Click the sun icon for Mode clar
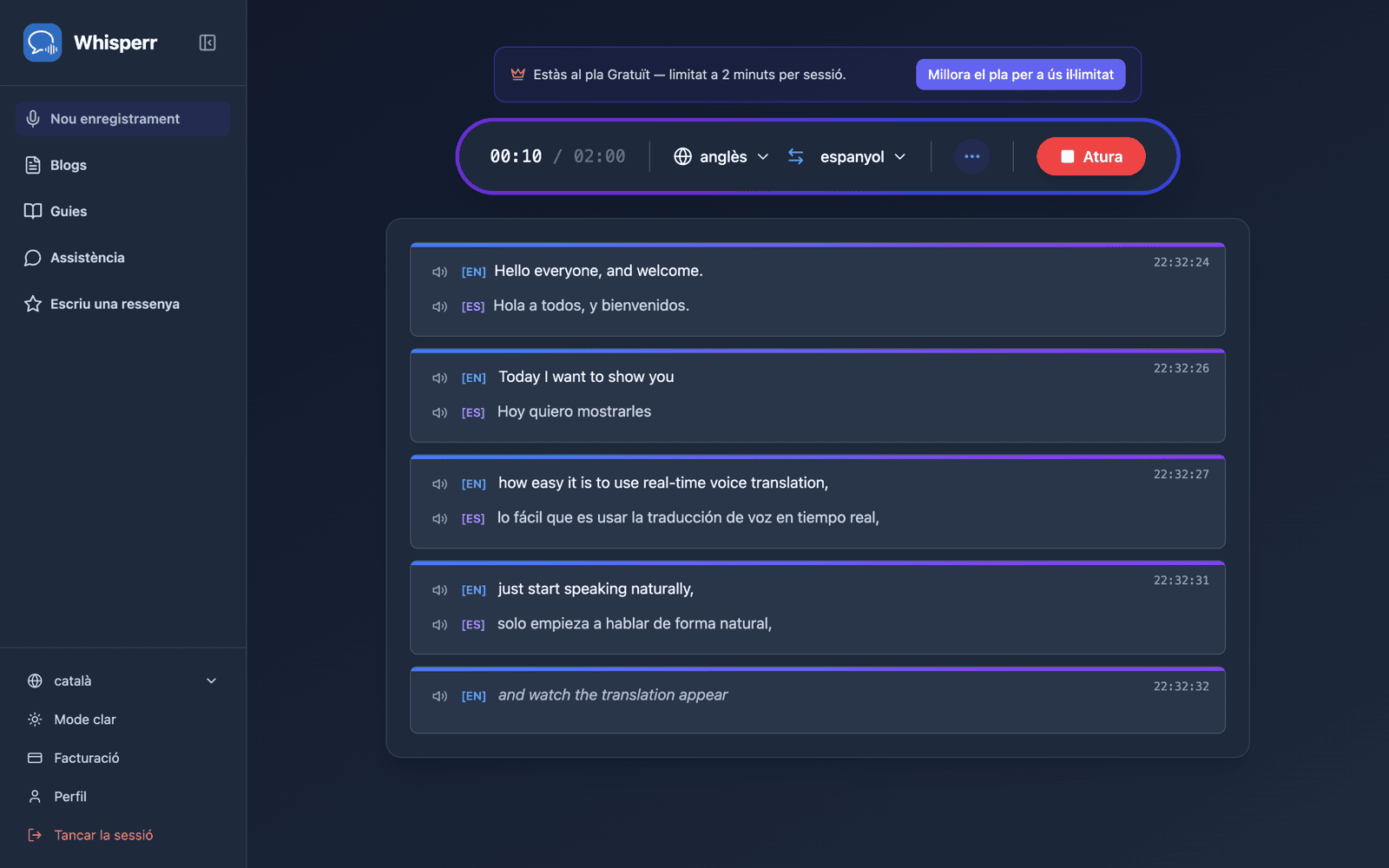This screenshot has width=1389, height=868. click(35, 720)
